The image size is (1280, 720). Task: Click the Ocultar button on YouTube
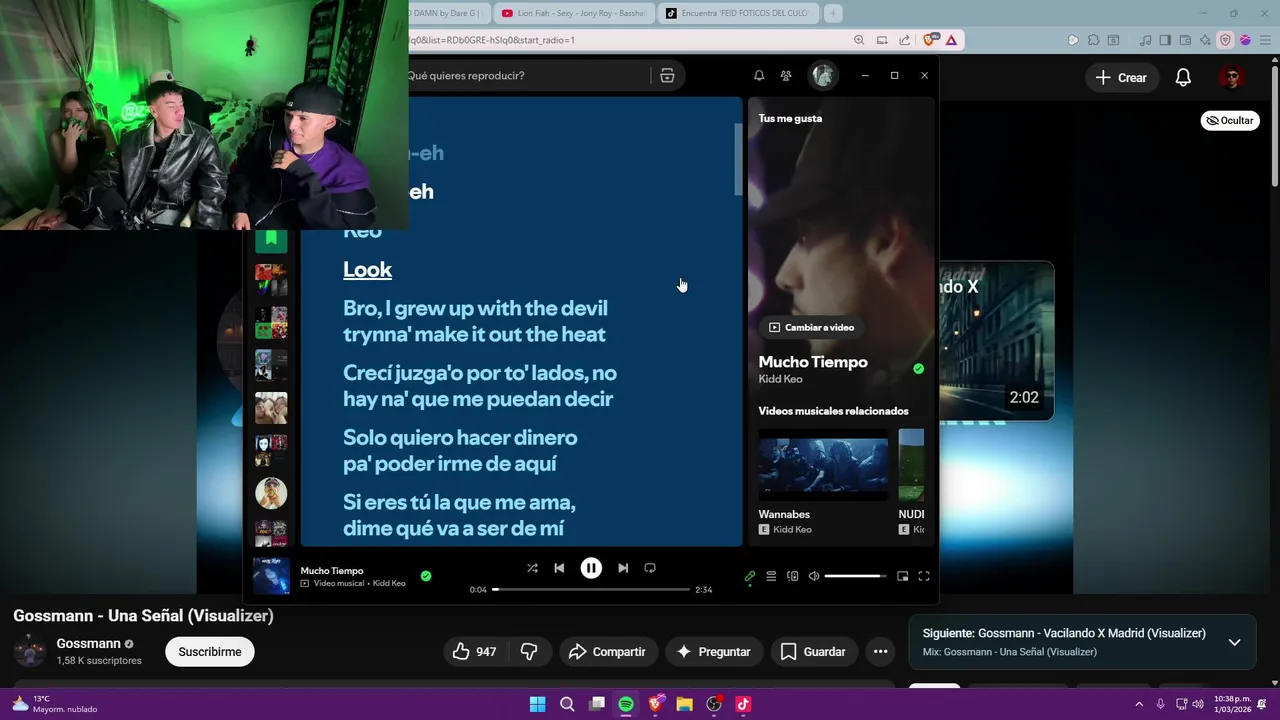tap(1230, 120)
